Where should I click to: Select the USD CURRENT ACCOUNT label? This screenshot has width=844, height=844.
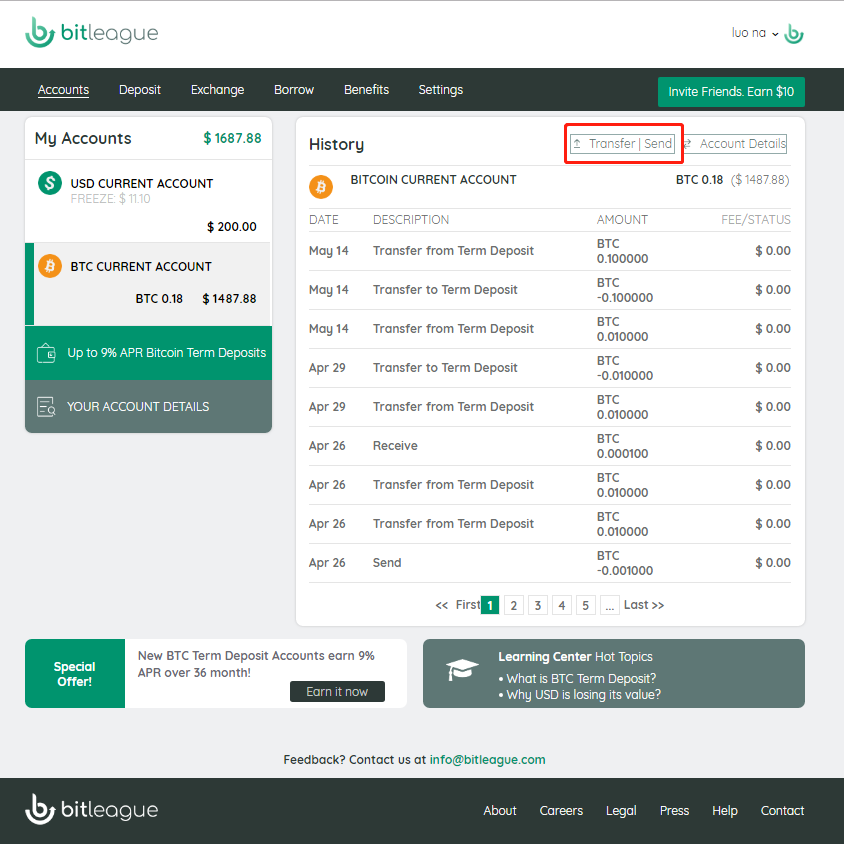tap(142, 184)
